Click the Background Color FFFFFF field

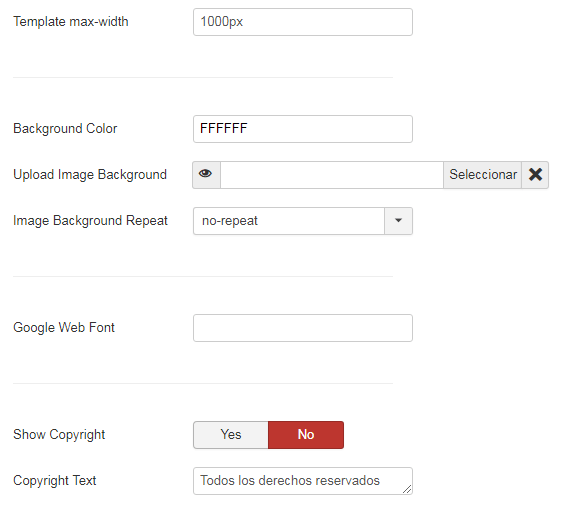coord(303,129)
